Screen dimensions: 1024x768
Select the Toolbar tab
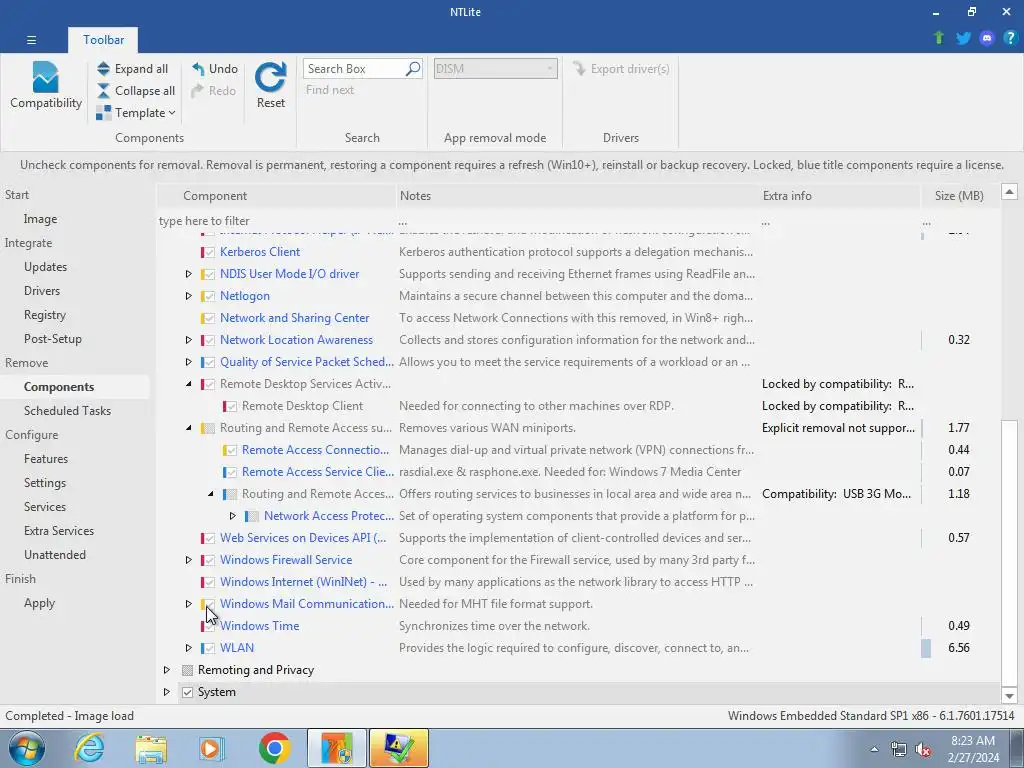click(x=103, y=40)
